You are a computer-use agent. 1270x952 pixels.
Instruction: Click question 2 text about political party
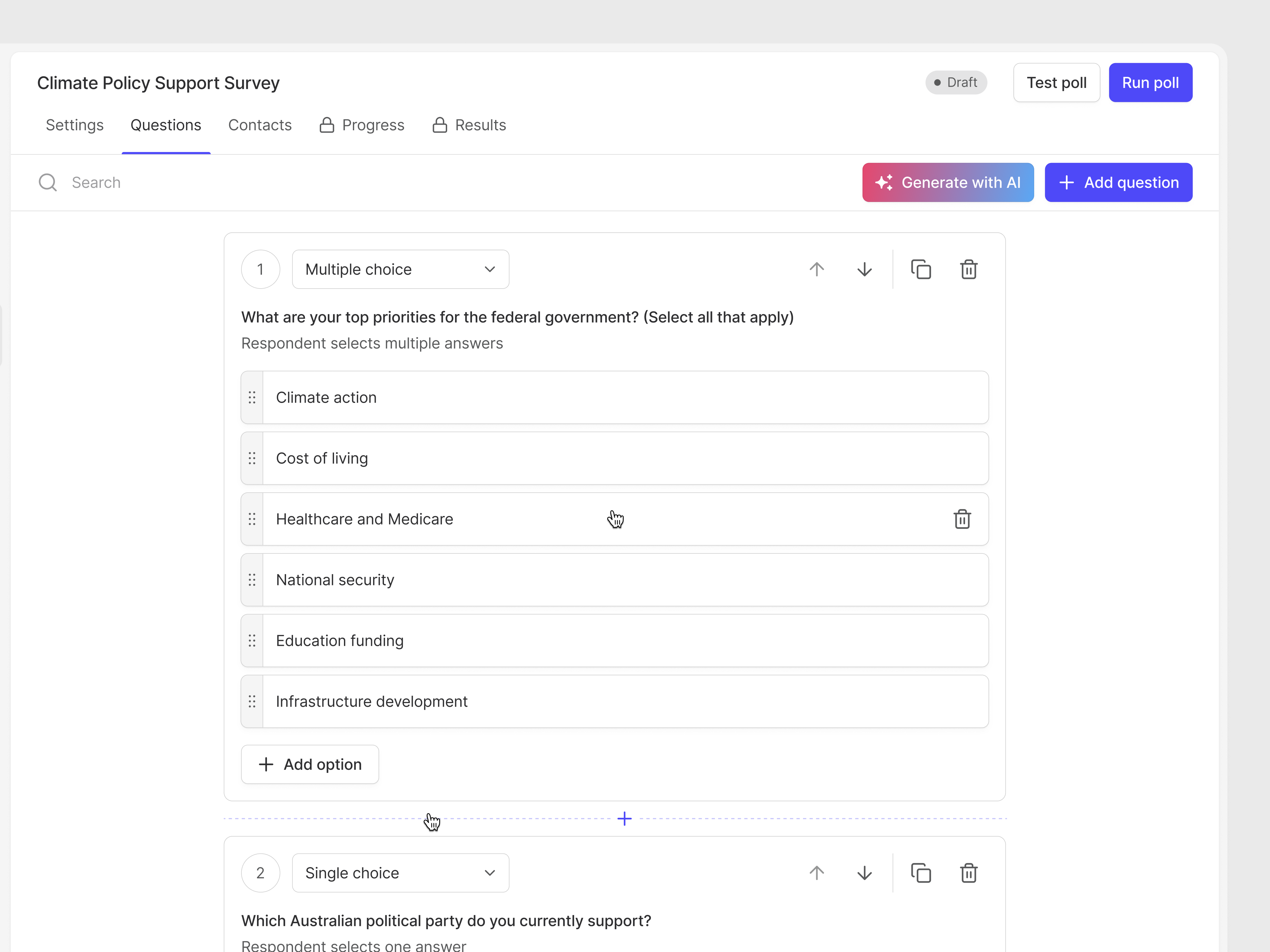click(x=446, y=921)
